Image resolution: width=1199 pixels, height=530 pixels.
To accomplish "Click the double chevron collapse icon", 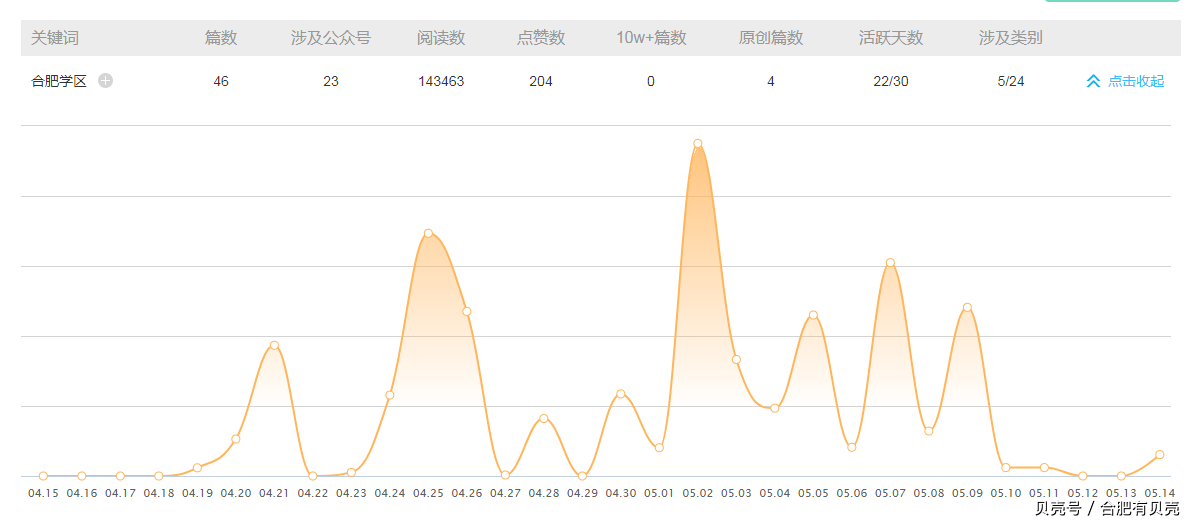I will coord(1093,81).
